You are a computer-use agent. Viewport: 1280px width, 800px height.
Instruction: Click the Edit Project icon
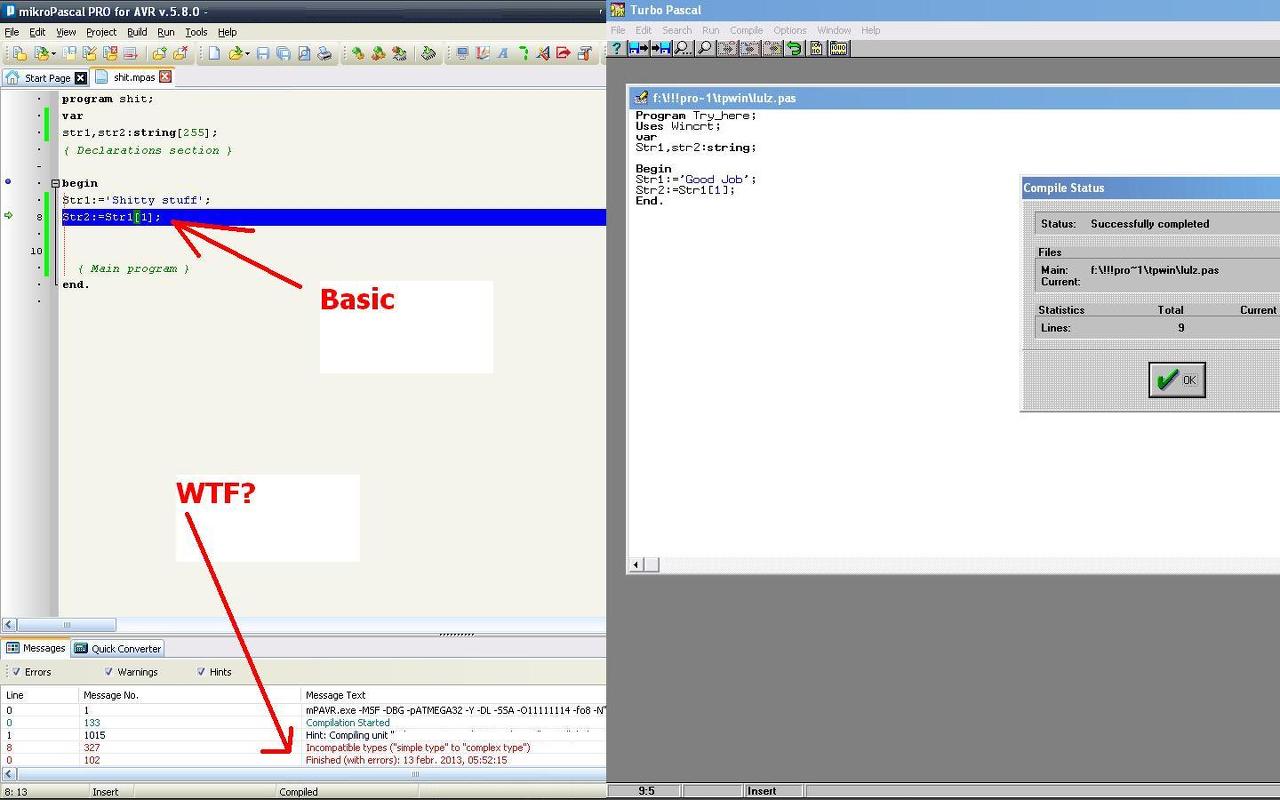pos(89,54)
